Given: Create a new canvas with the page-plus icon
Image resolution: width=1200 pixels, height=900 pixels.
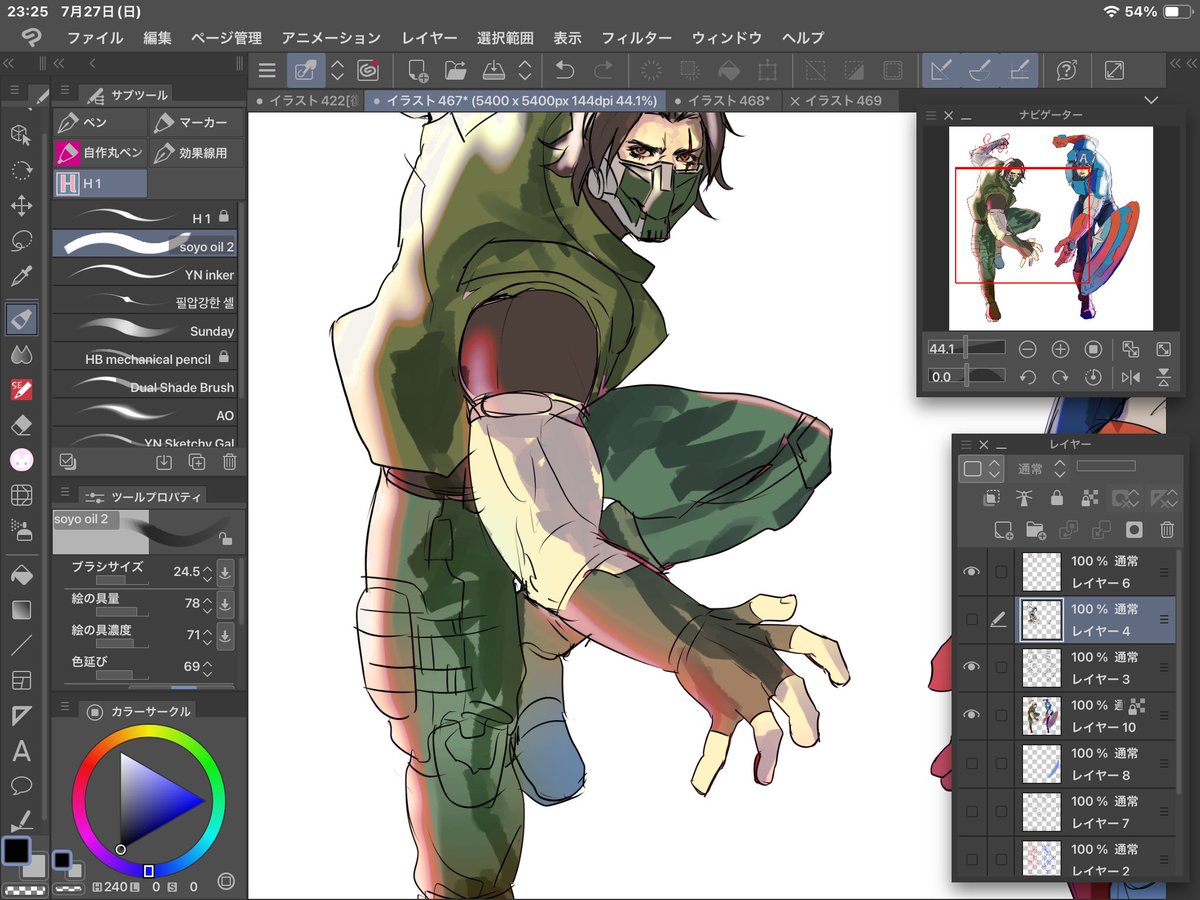Looking at the screenshot, I should tap(418, 70).
